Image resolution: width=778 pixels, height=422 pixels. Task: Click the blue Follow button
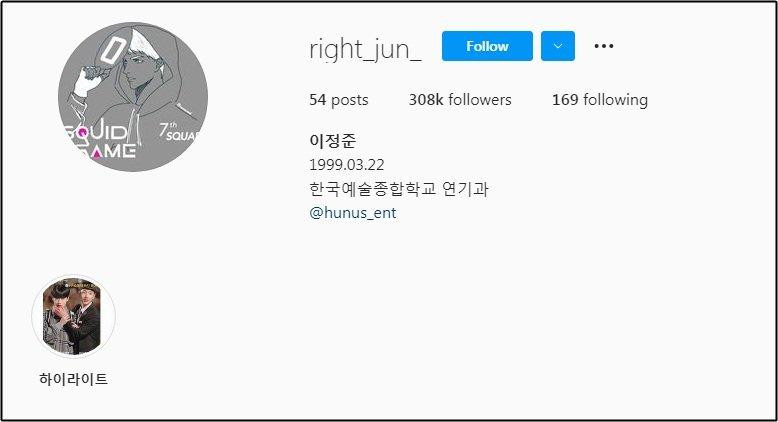click(x=487, y=46)
